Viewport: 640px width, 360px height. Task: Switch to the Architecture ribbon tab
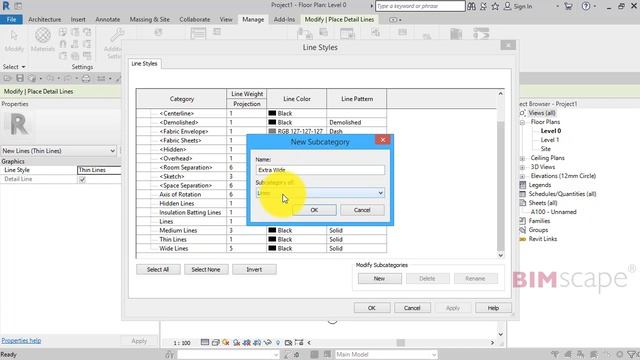[x=44, y=19]
